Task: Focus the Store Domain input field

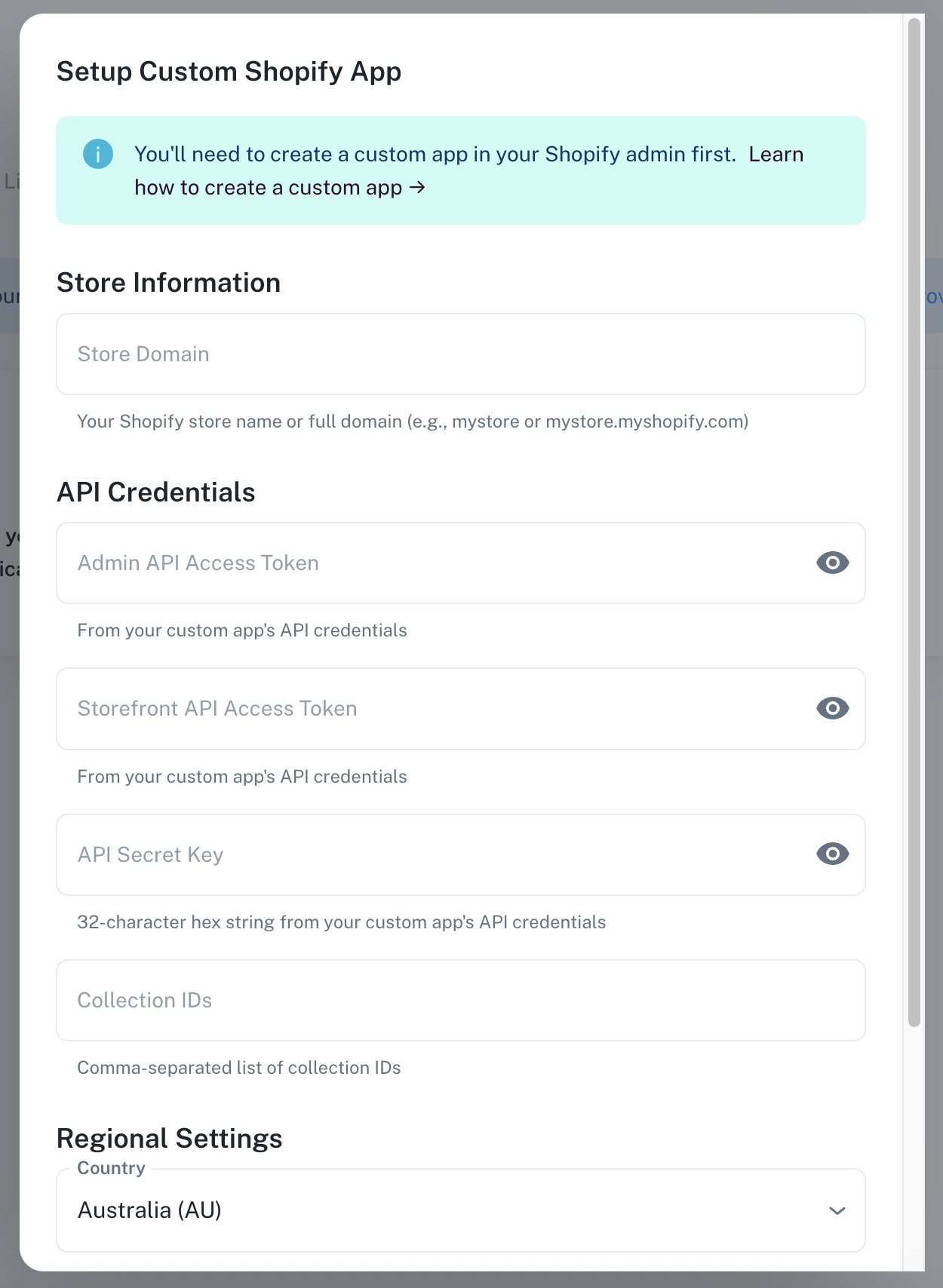Action: pos(461,354)
